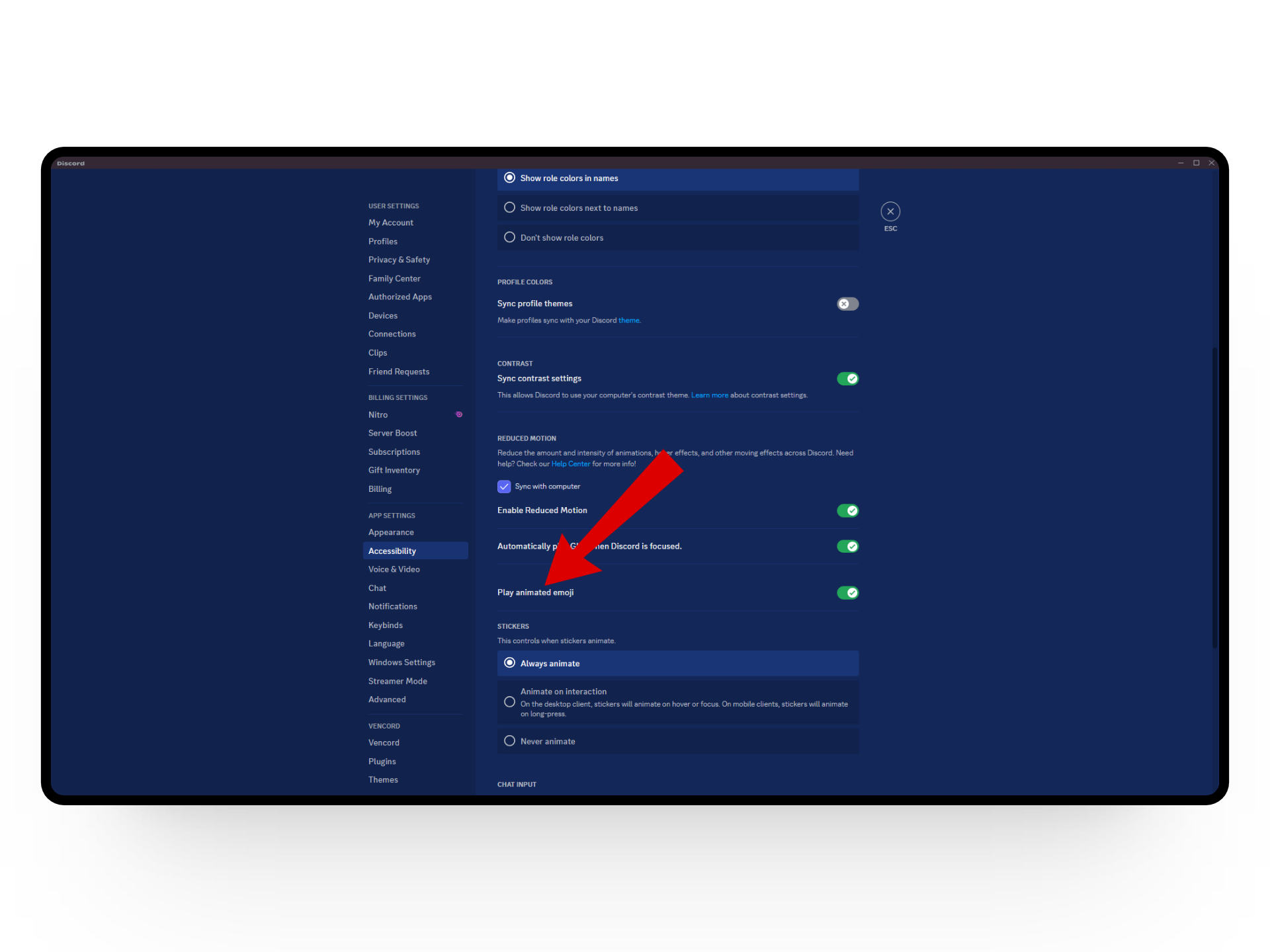Go to Appearance settings page

(391, 532)
